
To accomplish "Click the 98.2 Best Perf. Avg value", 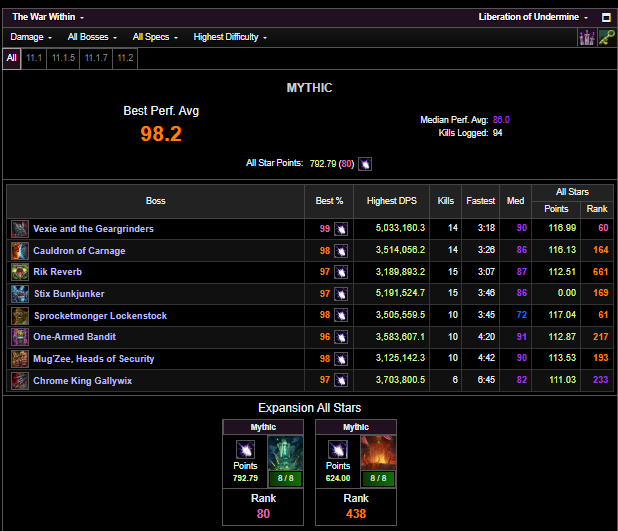I will tap(161, 134).
